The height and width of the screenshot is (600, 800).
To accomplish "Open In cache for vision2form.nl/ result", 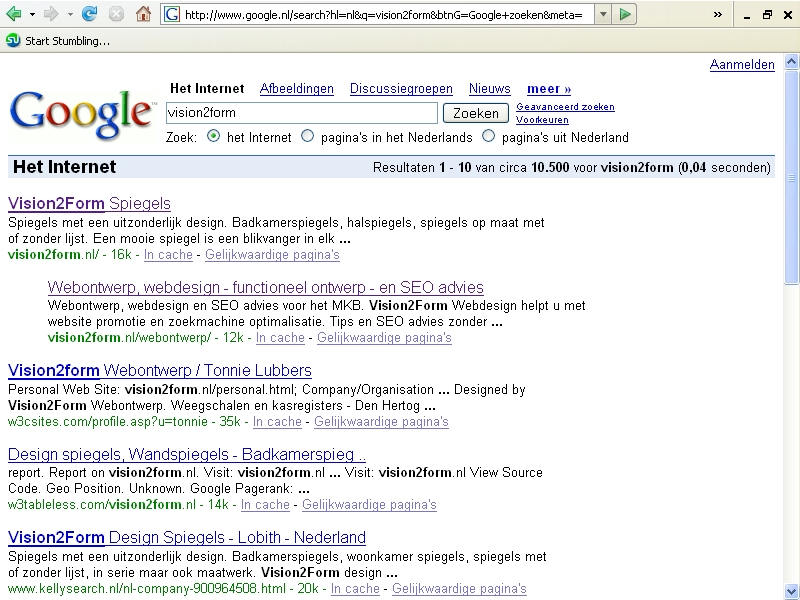I will pyautogui.click(x=168, y=255).
